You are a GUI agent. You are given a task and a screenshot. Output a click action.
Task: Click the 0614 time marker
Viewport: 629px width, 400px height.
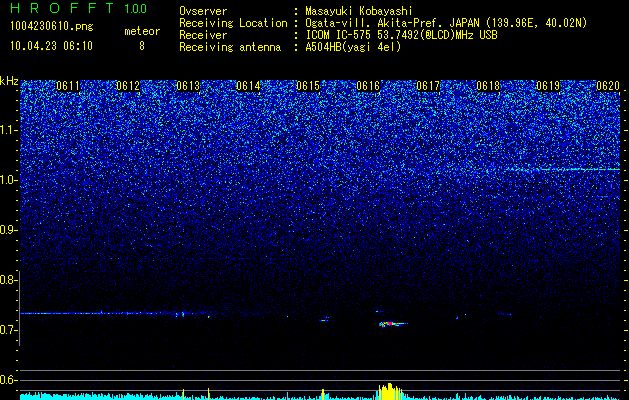[x=248, y=86]
